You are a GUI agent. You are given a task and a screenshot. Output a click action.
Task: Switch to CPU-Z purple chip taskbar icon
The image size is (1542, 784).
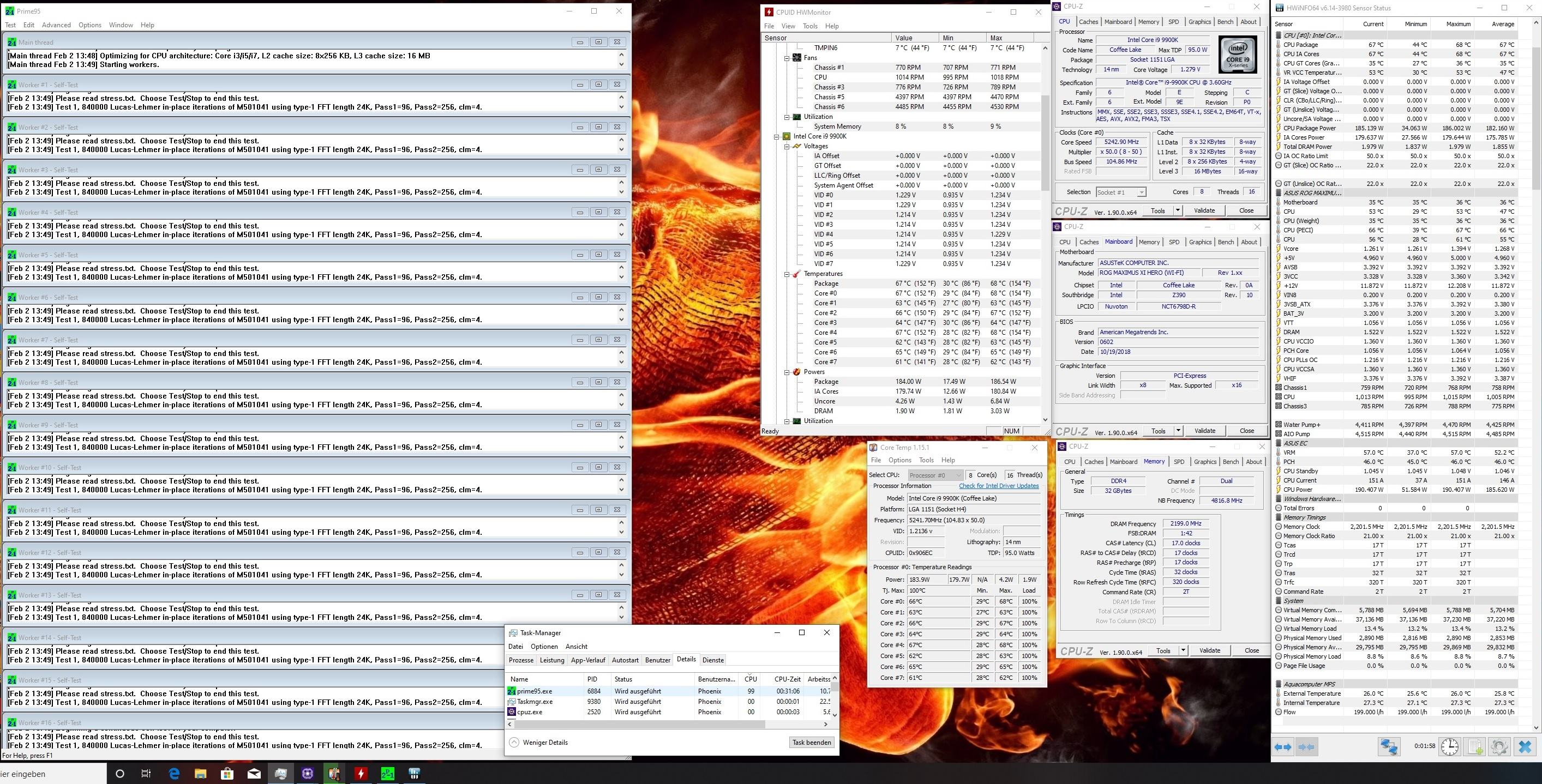308,774
